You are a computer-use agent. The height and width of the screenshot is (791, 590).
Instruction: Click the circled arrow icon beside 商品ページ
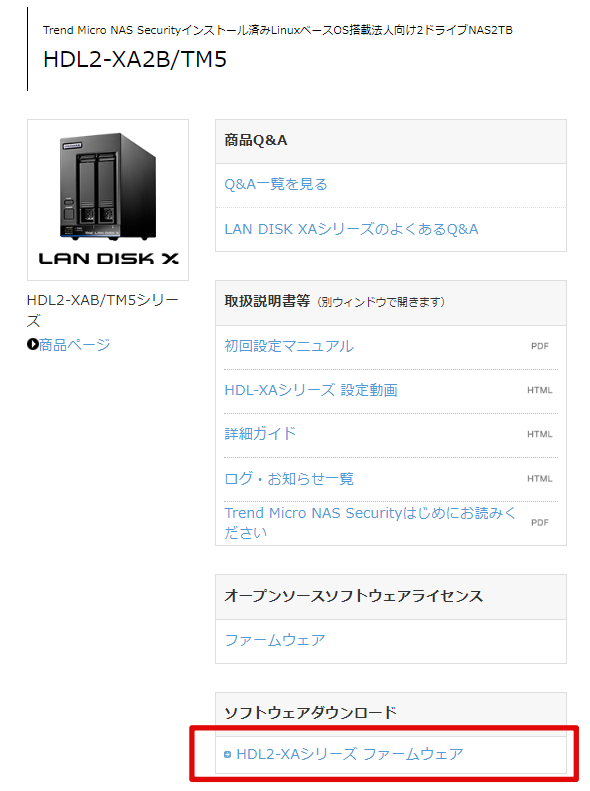[33, 345]
